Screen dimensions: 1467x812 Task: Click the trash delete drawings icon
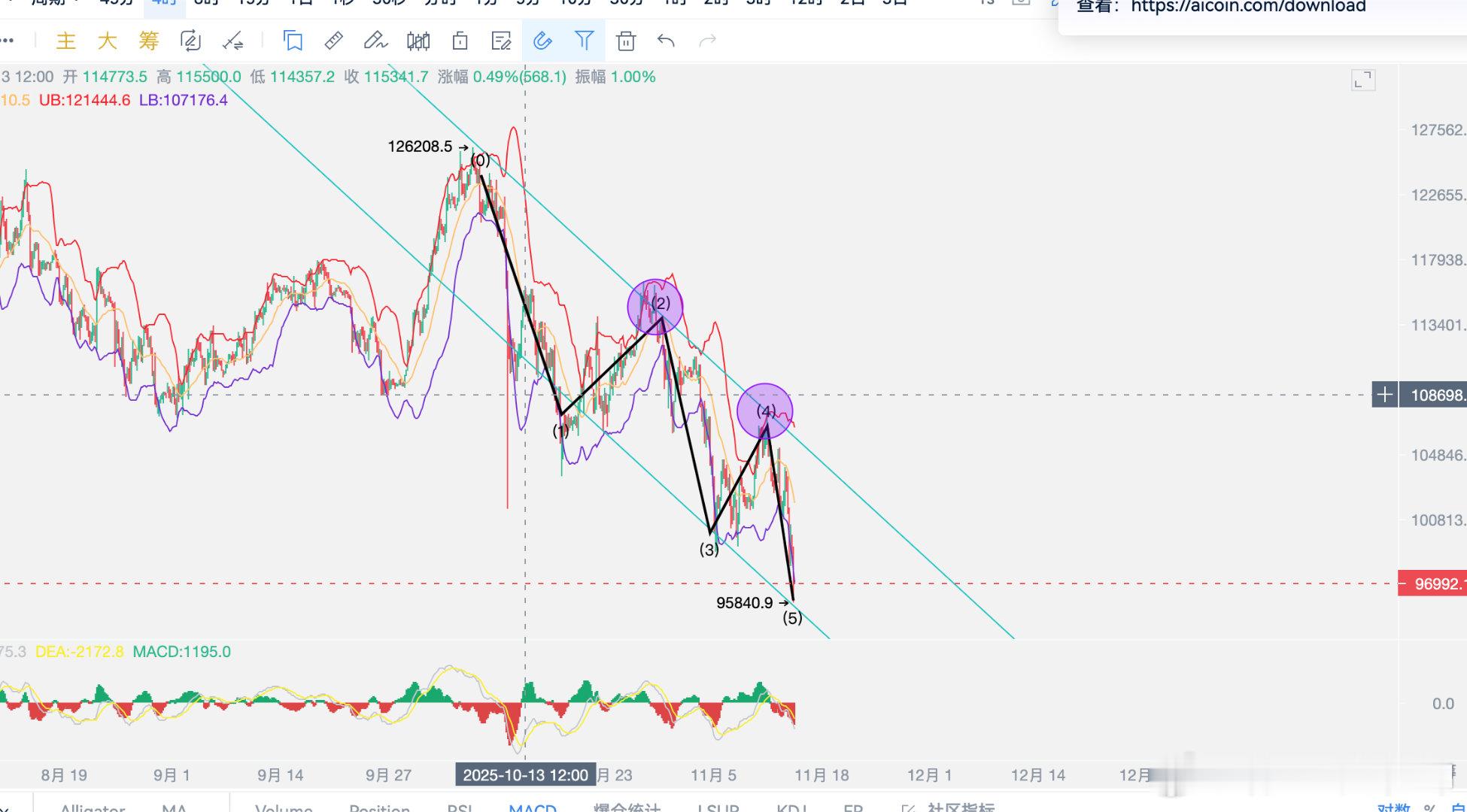click(x=625, y=41)
